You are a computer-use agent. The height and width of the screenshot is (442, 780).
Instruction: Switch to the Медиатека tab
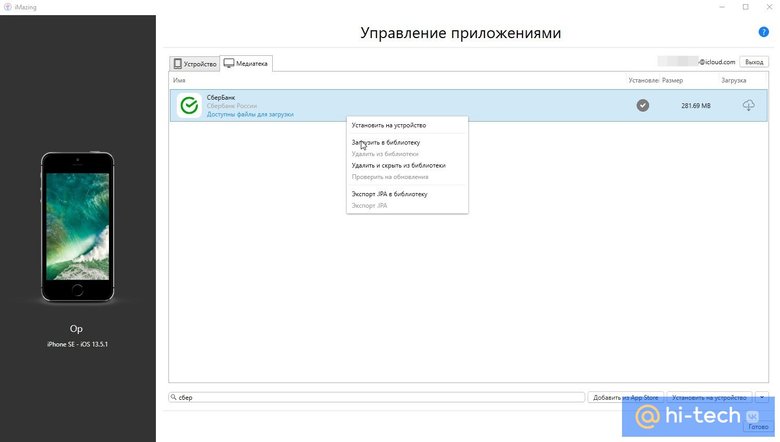coord(246,63)
